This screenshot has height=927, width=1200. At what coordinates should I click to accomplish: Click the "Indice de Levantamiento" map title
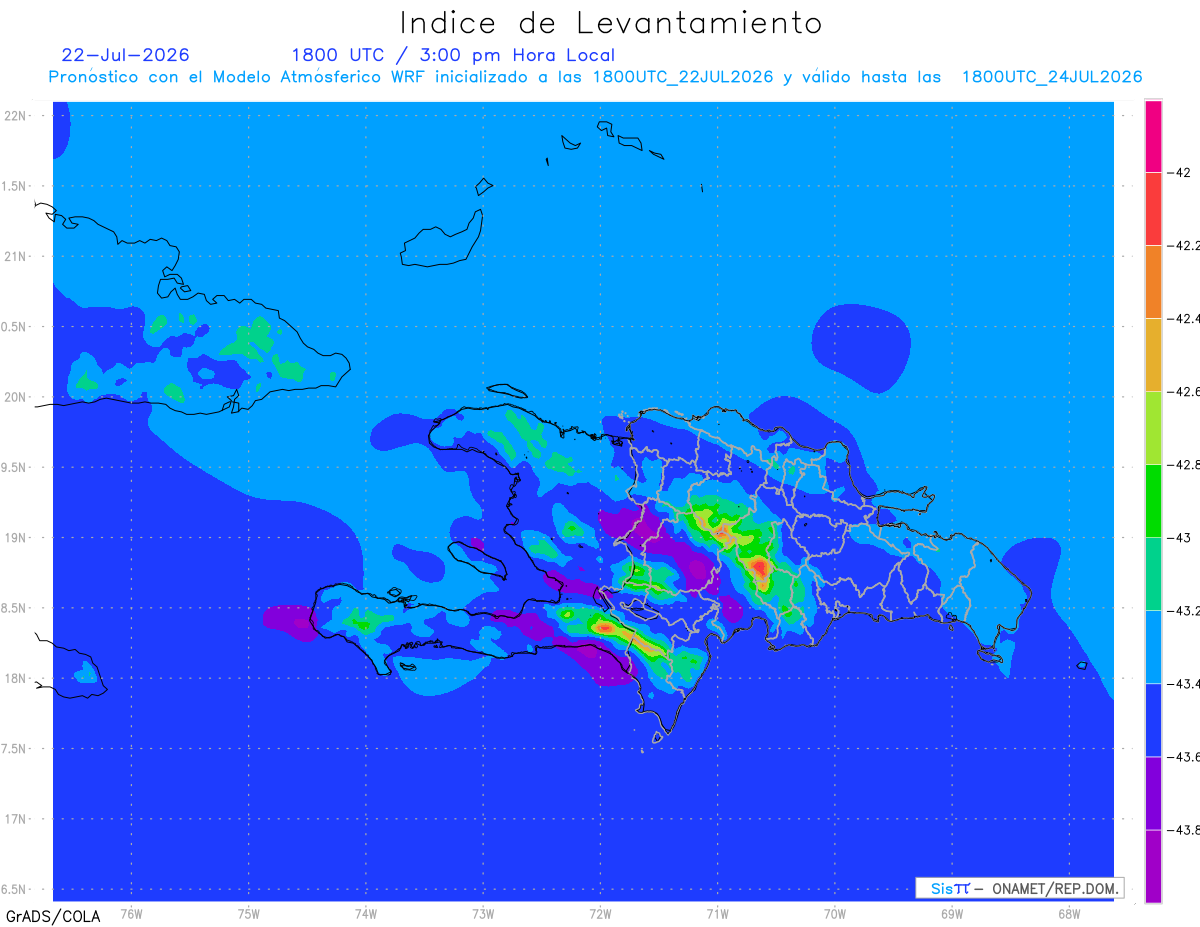coord(611,23)
